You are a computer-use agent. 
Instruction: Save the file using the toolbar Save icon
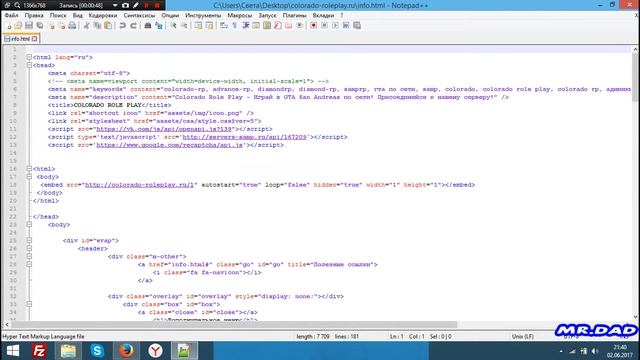(x=29, y=26)
